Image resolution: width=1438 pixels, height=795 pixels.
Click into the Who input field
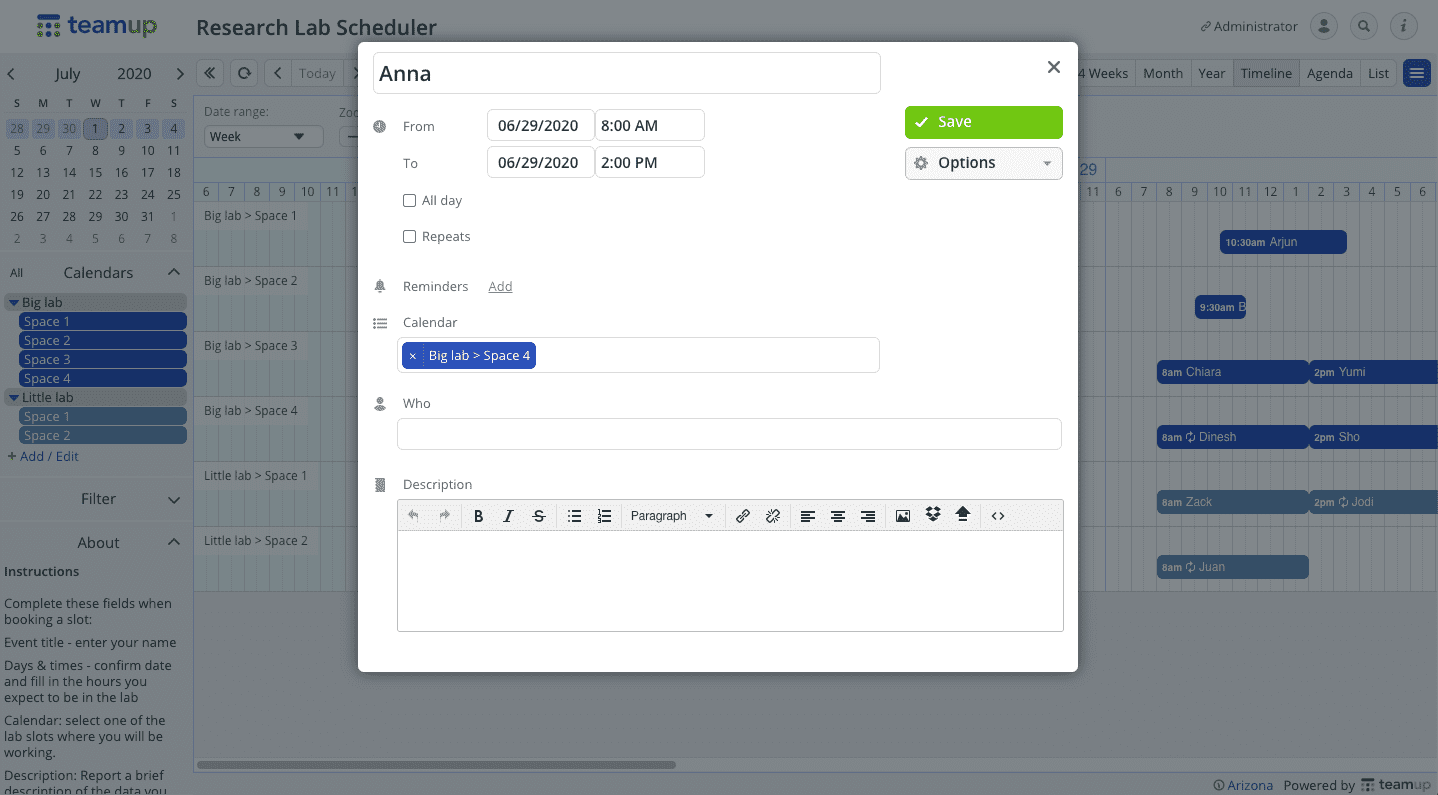[x=729, y=434]
